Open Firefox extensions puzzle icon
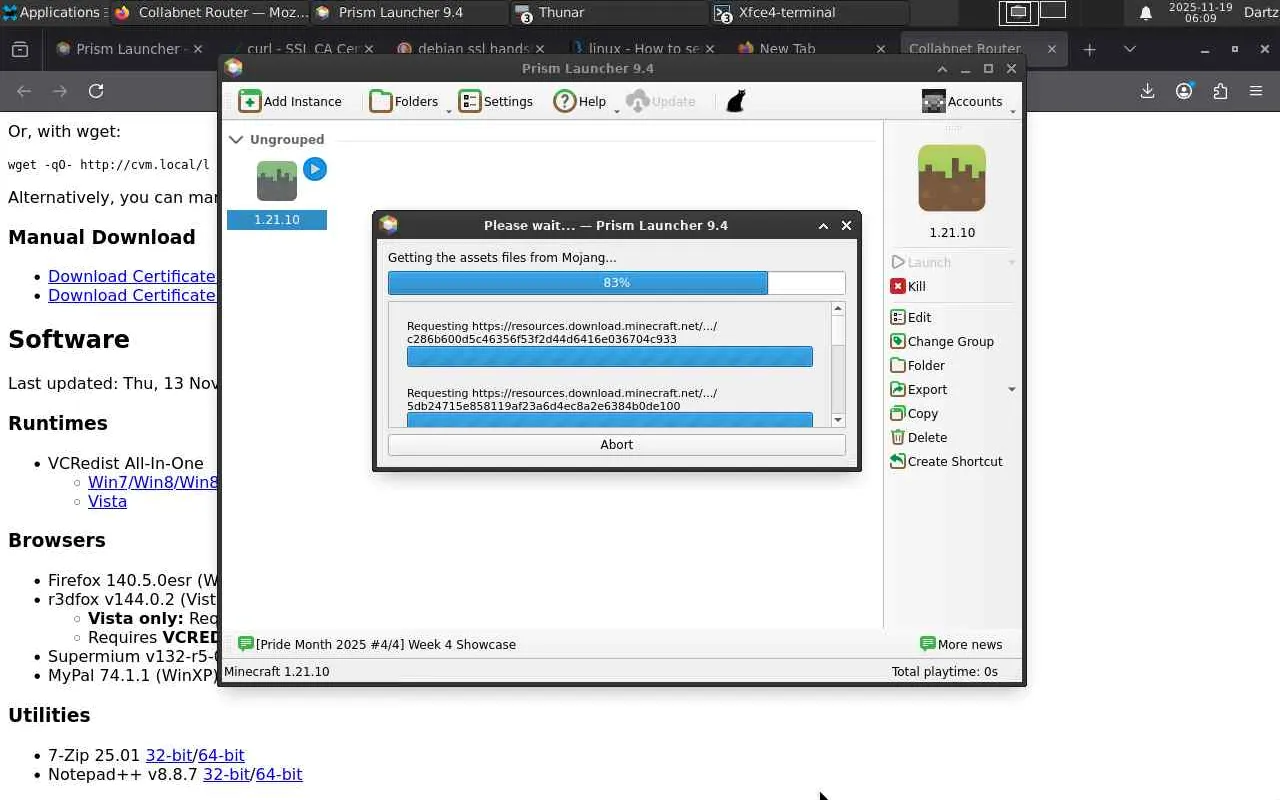 1220,91
